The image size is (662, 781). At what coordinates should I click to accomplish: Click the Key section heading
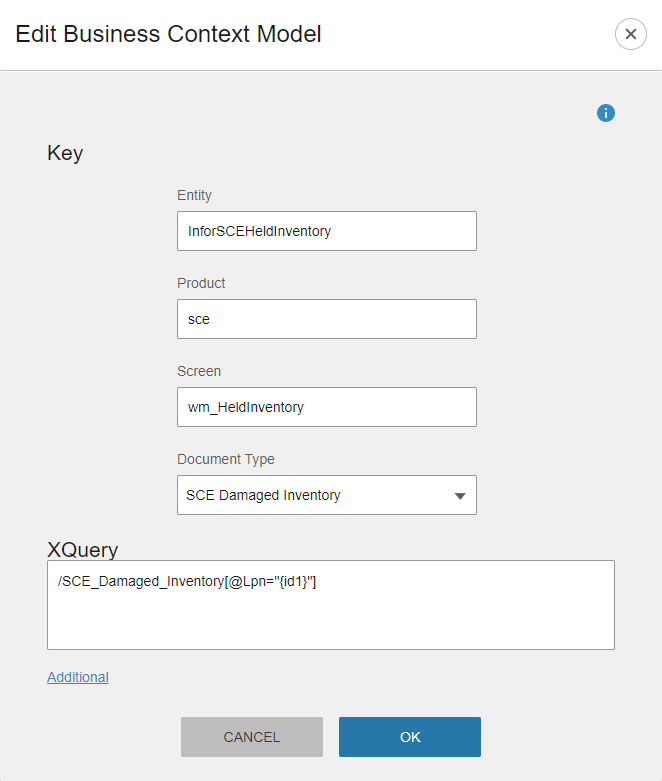65,153
